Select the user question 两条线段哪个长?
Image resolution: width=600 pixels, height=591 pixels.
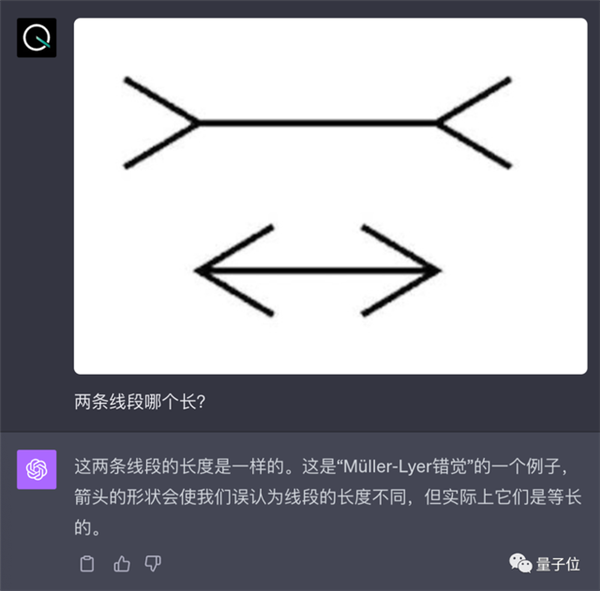pyautogui.click(x=140, y=402)
